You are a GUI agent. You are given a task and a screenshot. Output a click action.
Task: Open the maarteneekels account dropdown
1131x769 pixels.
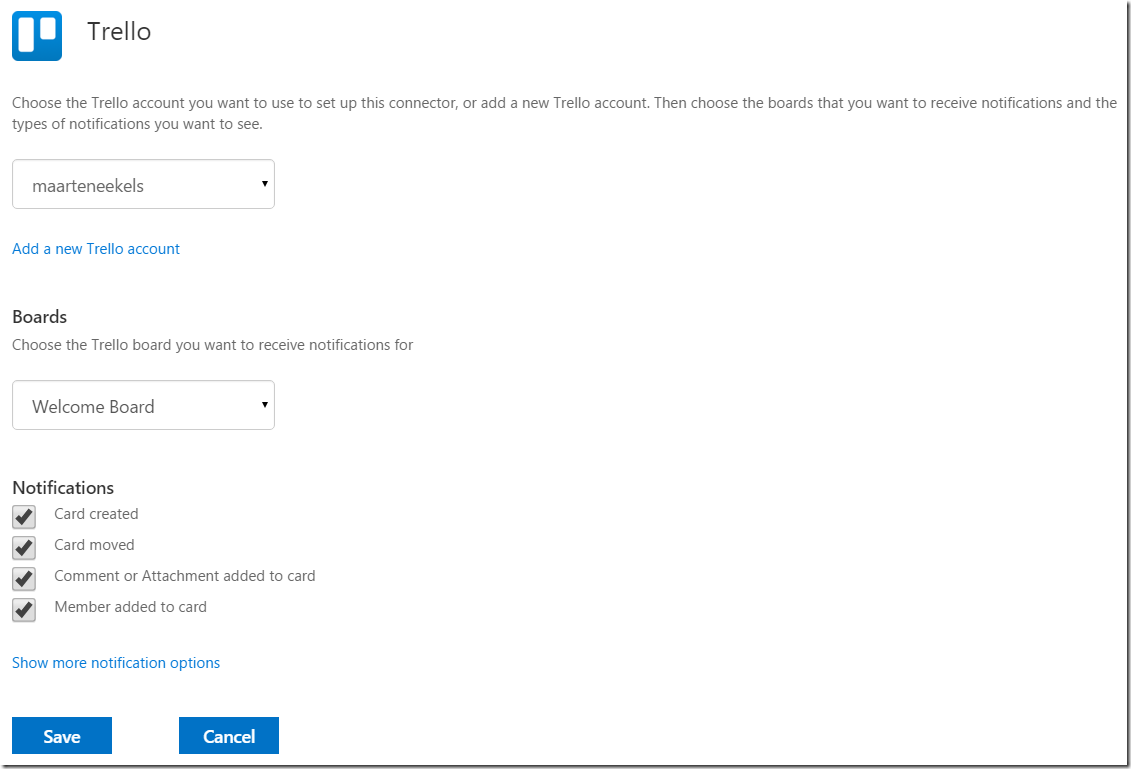(142, 185)
